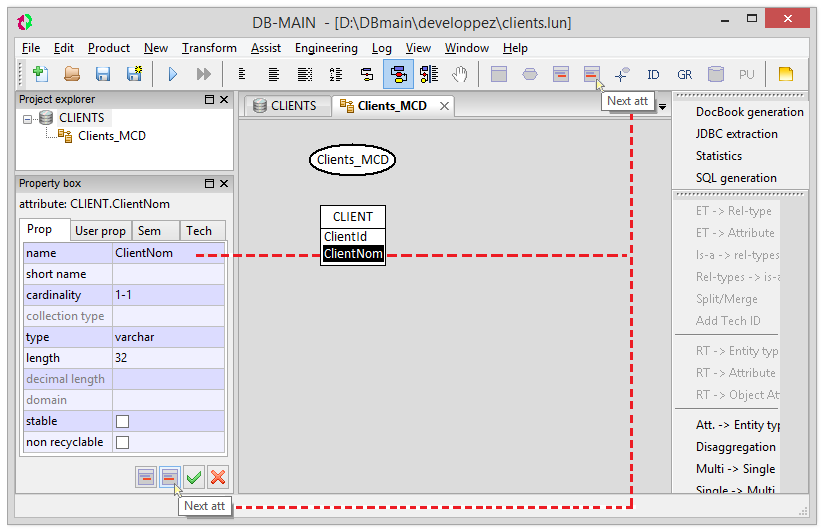This screenshot has height=531, width=826.
Task: Click the Next att toolbar icon
Action: click(591, 74)
